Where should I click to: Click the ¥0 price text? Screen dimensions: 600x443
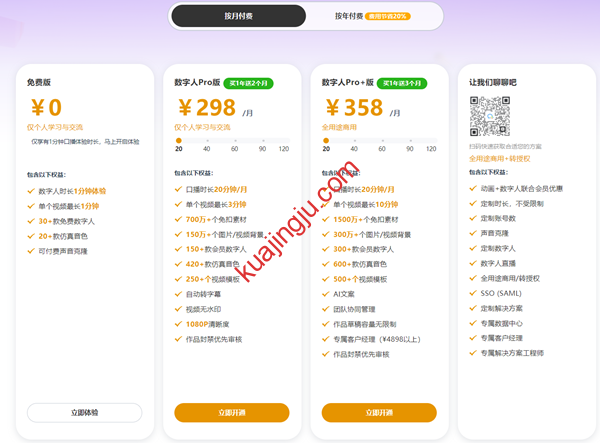click(46, 107)
